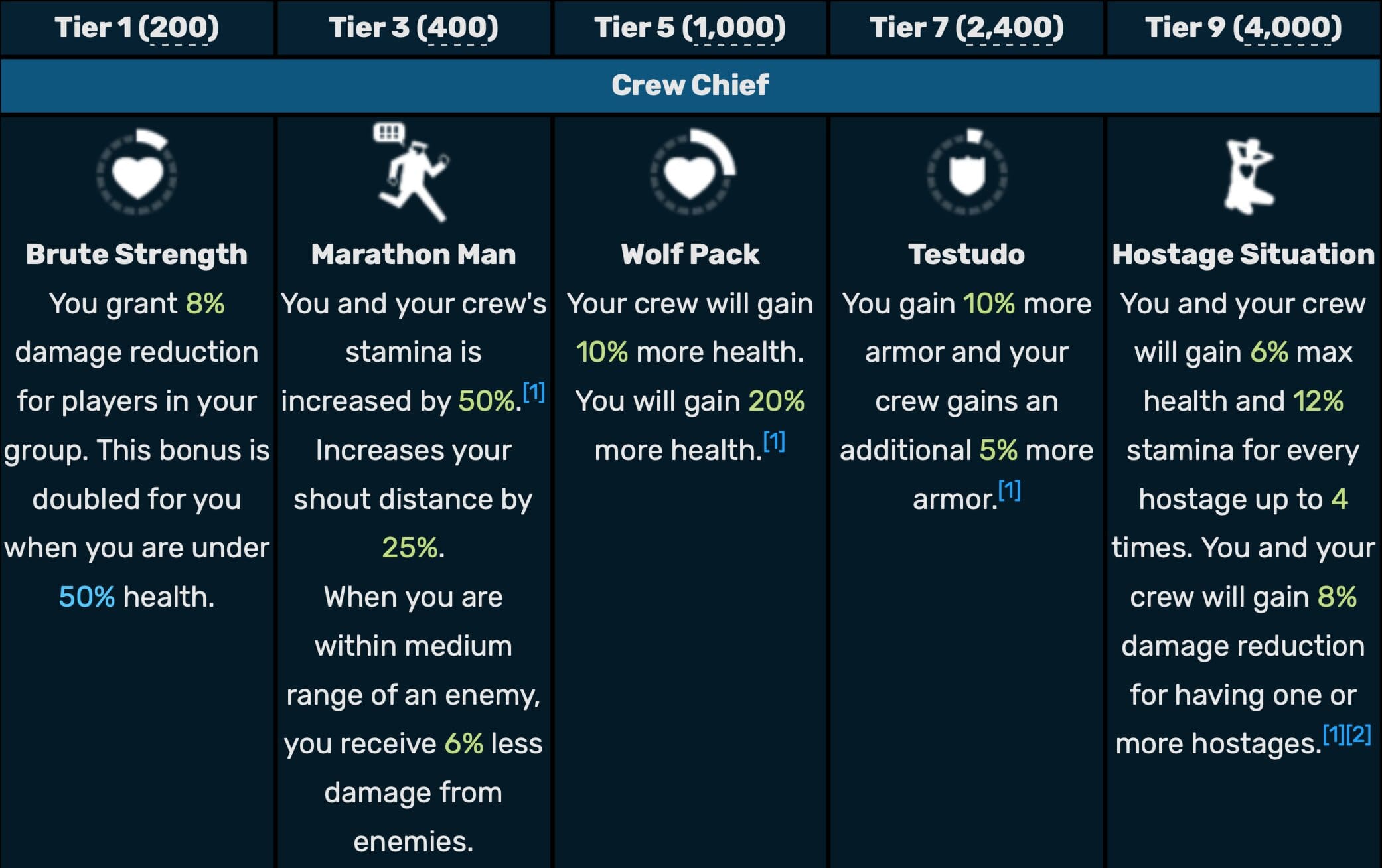This screenshot has width=1382, height=868.
Task: Click the Brute Strength heart icon
Action: point(137,173)
